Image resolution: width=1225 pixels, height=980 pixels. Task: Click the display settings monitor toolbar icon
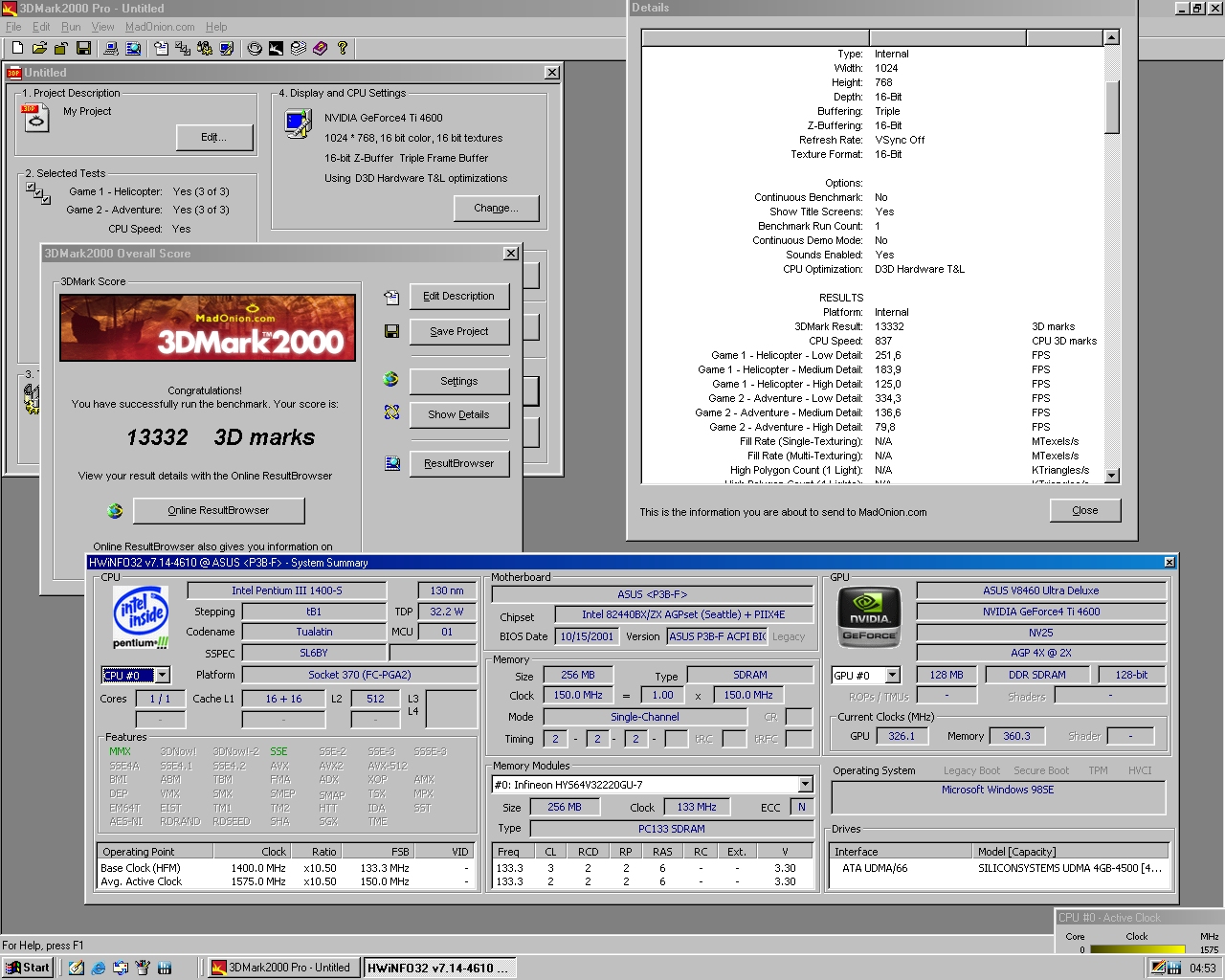click(x=227, y=48)
